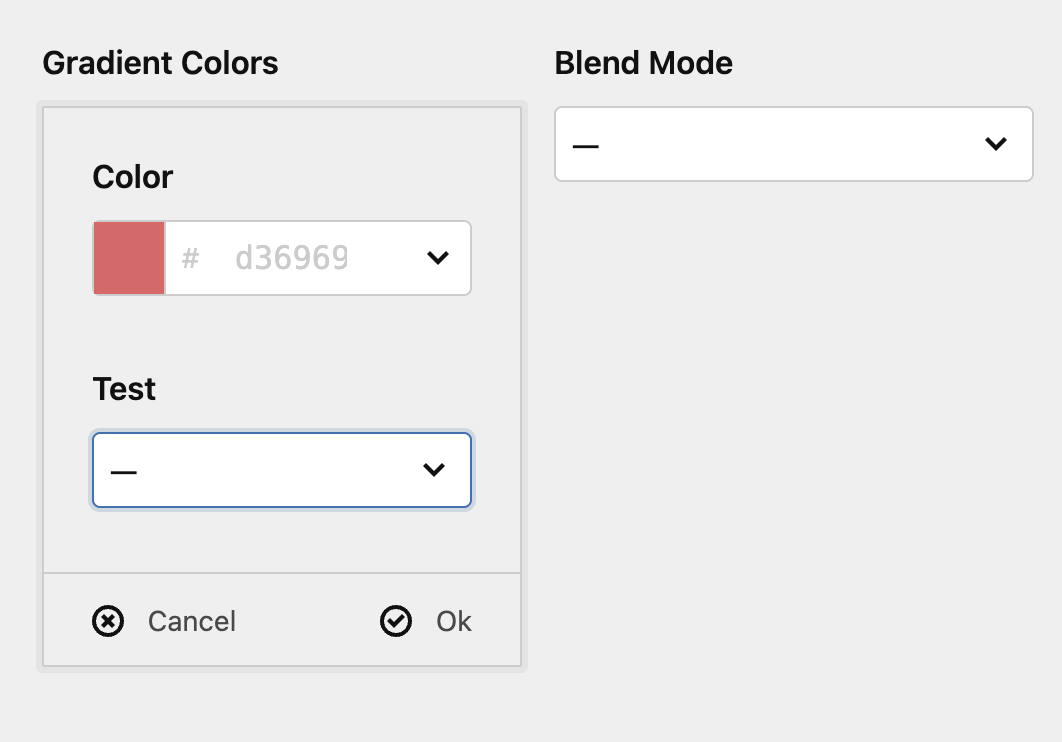Confirm with the Ok text button
1062x742 pixels.
(x=454, y=621)
